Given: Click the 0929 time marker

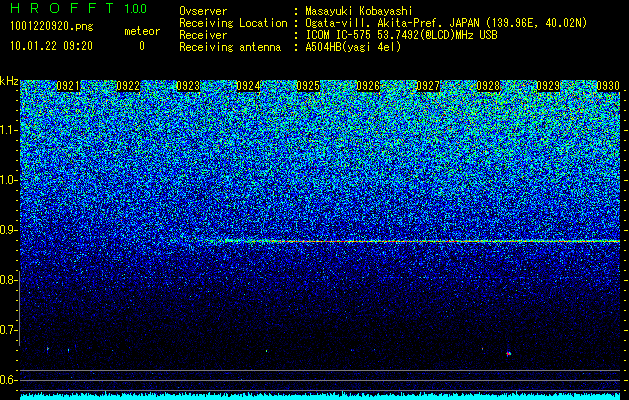Looking at the screenshot, I should click(548, 86).
